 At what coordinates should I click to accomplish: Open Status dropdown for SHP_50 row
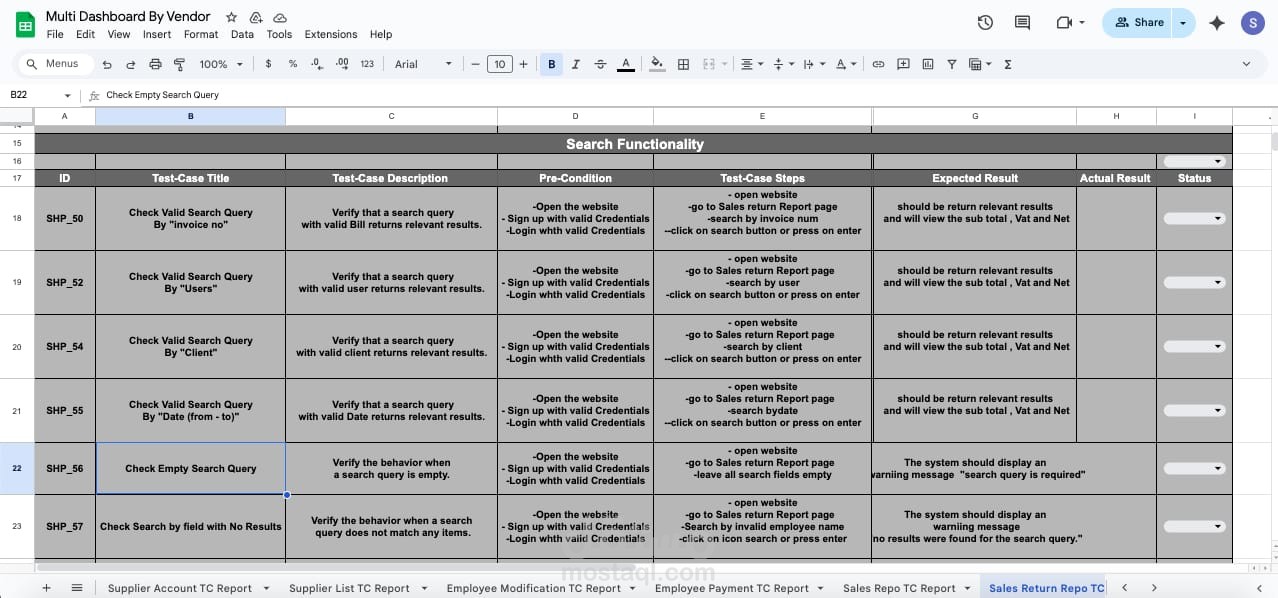pos(1194,218)
